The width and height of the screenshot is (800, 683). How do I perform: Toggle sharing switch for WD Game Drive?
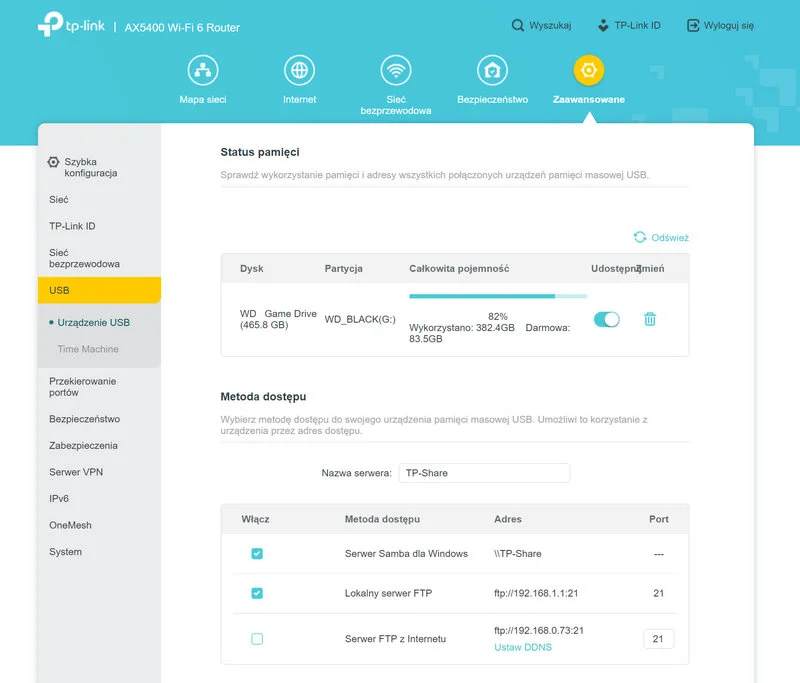click(606, 319)
